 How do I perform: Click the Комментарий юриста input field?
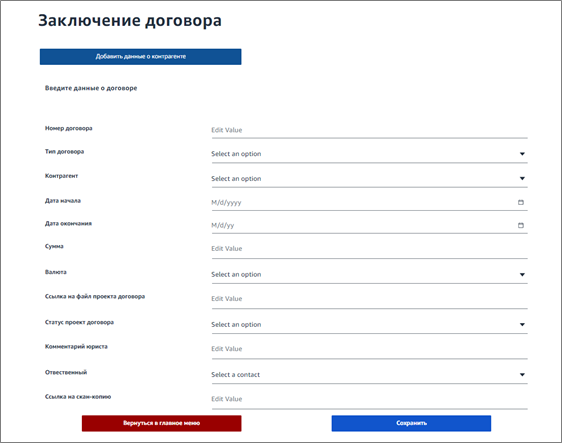pyautogui.click(x=370, y=349)
